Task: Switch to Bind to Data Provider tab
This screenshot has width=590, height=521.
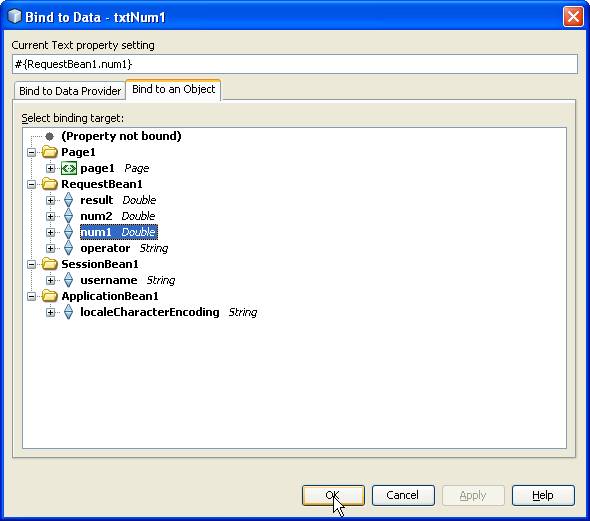Action: tap(70, 91)
